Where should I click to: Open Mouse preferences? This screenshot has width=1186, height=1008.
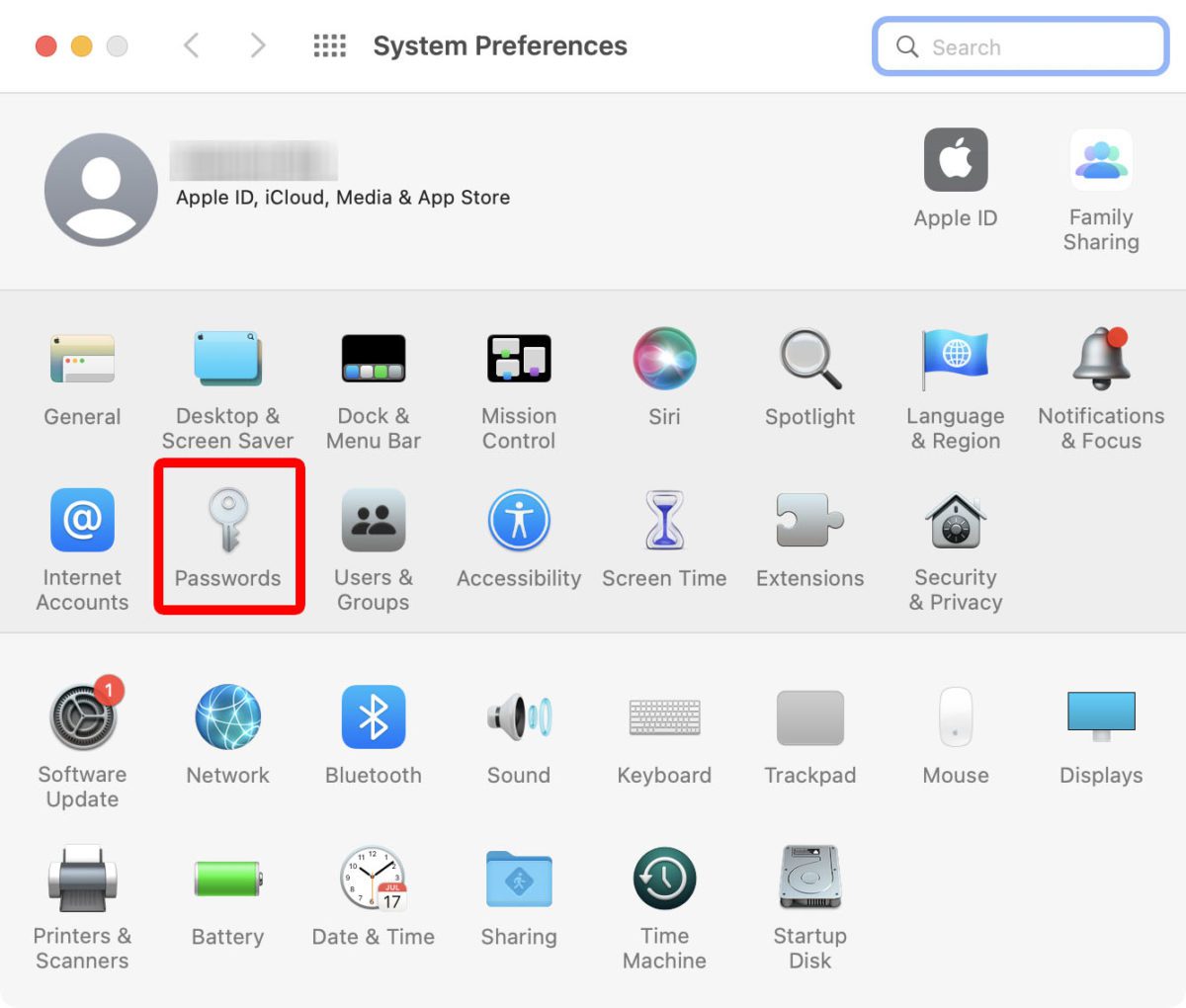956,734
